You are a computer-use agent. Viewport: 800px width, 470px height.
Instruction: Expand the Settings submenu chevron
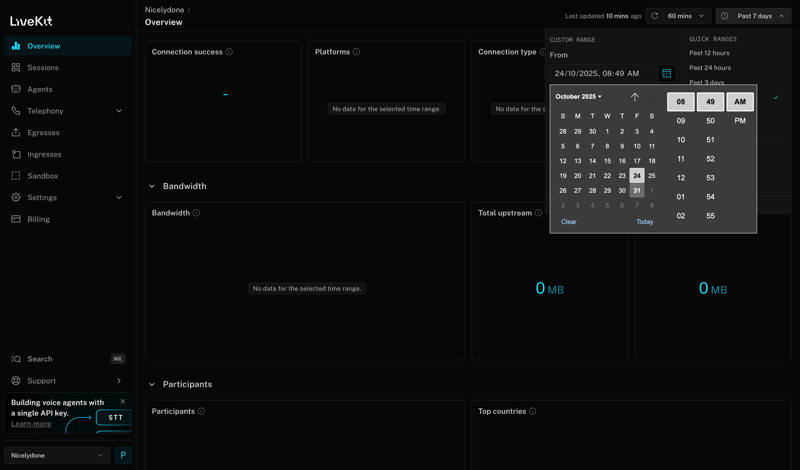[119, 197]
